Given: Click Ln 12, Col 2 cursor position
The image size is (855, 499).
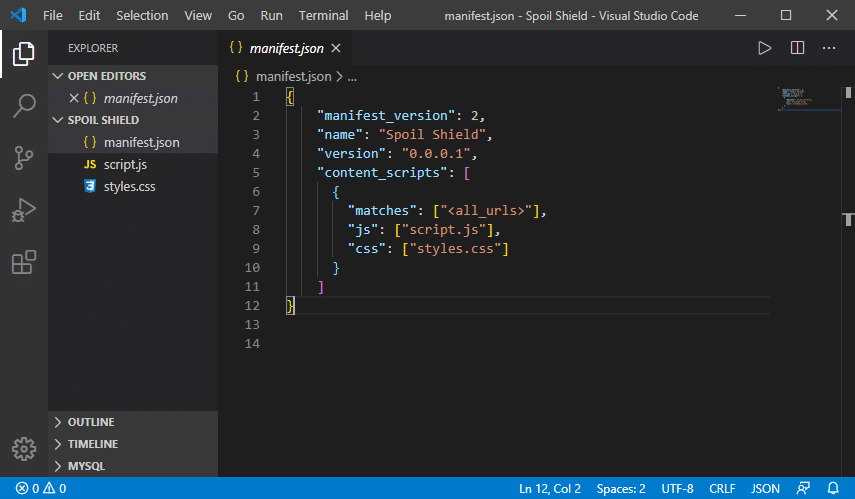Looking at the screenshot, I should coord(550,488).
